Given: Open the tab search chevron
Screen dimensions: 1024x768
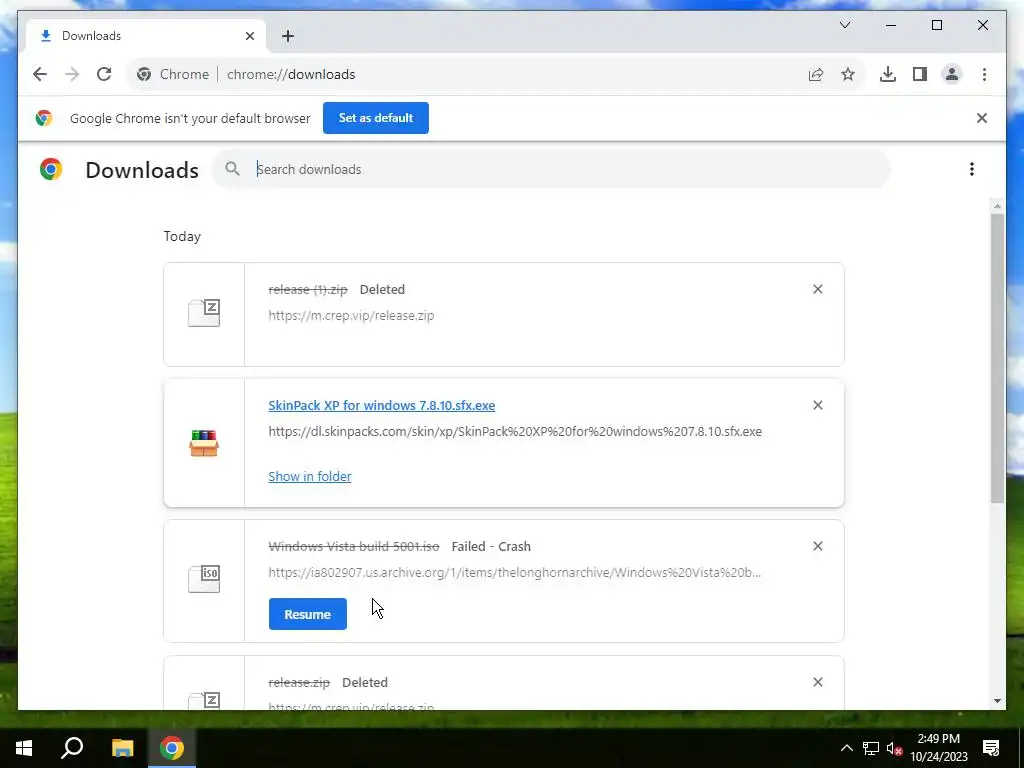Looking at the screenshot, I should click(845, 25).
